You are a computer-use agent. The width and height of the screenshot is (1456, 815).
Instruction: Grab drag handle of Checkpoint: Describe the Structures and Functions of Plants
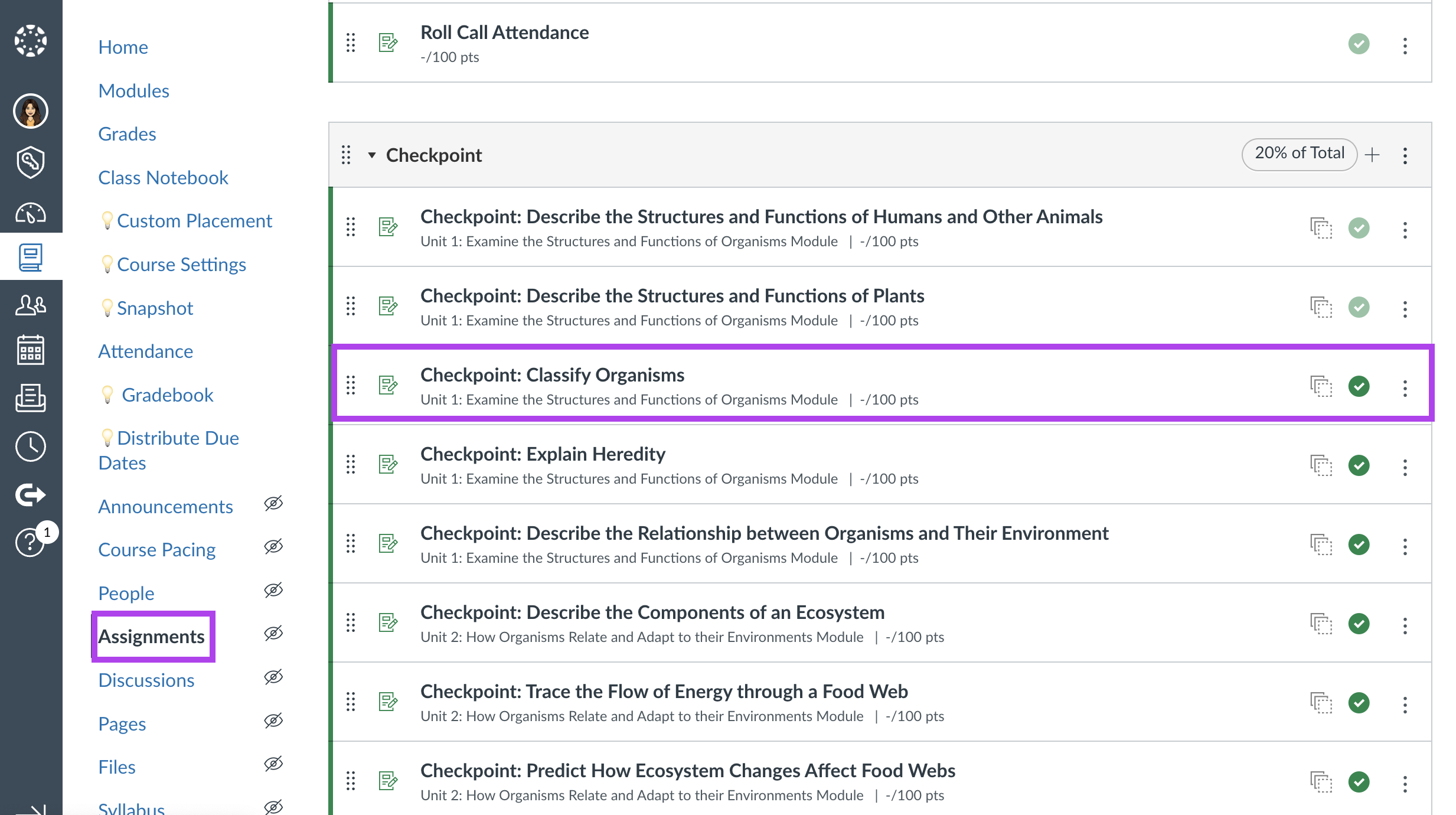[x=351, y=306]
